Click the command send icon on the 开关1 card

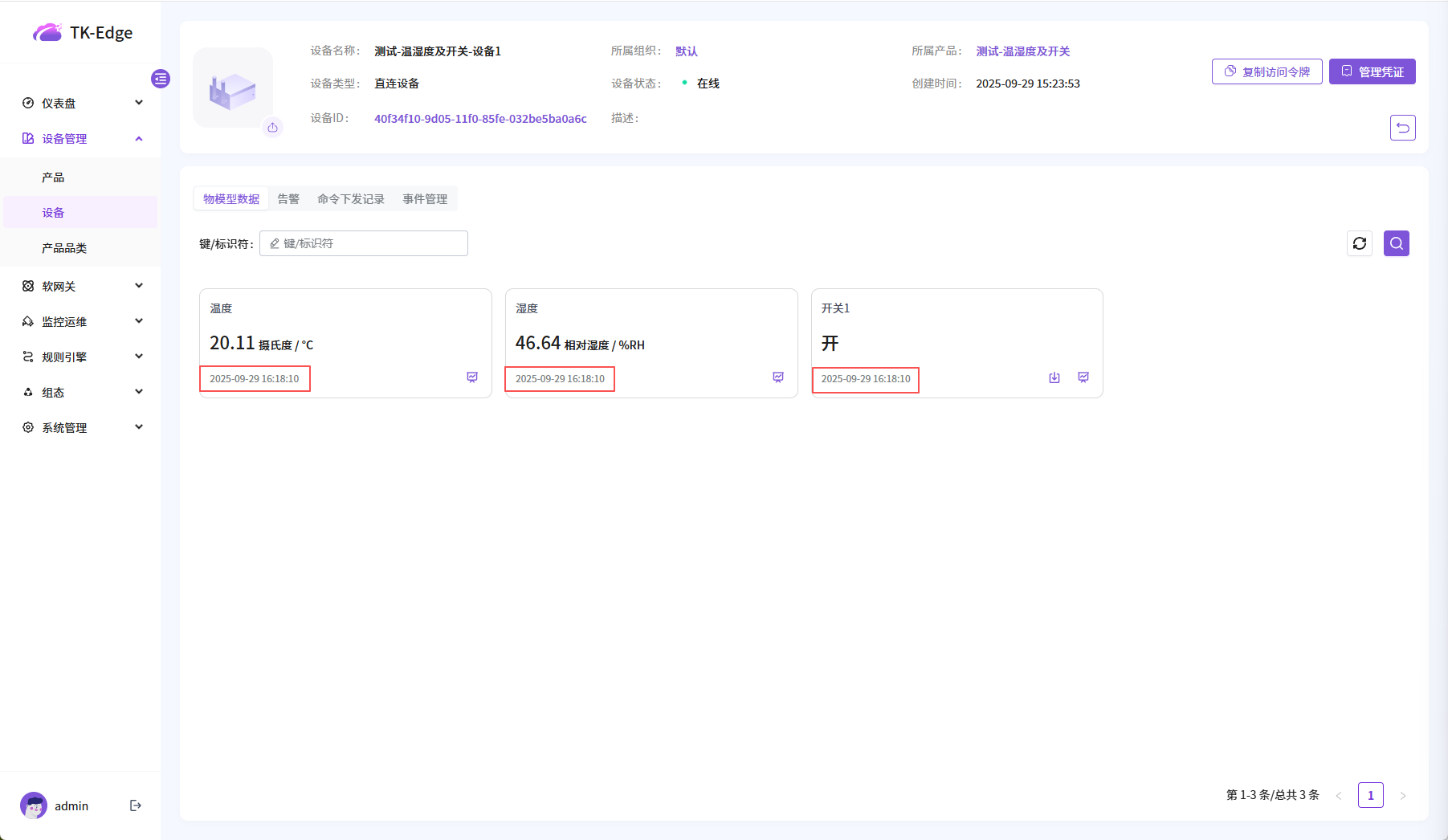click(x=1054, y=377)
